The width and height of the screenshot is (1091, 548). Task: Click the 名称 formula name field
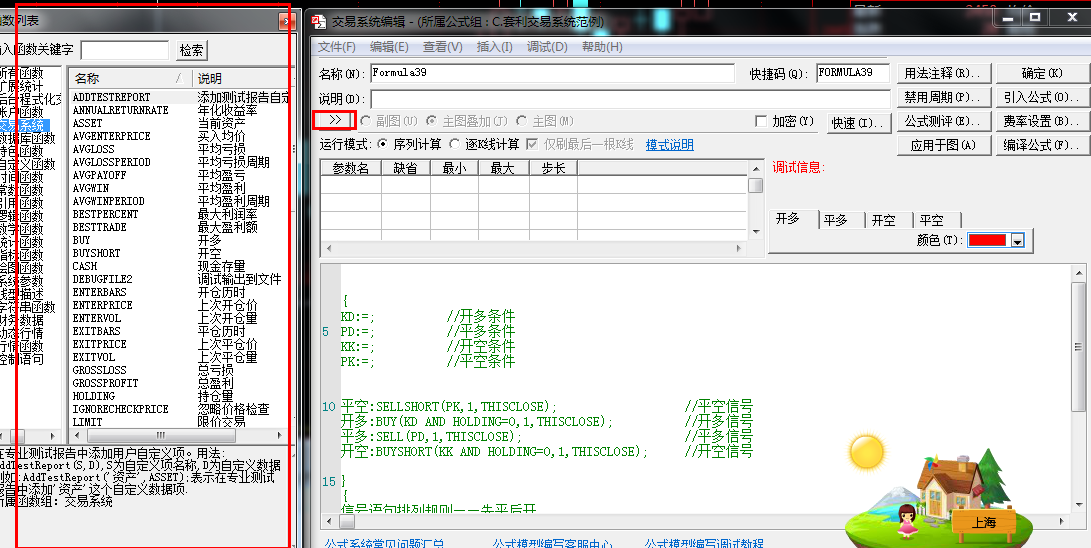point(553,73)
